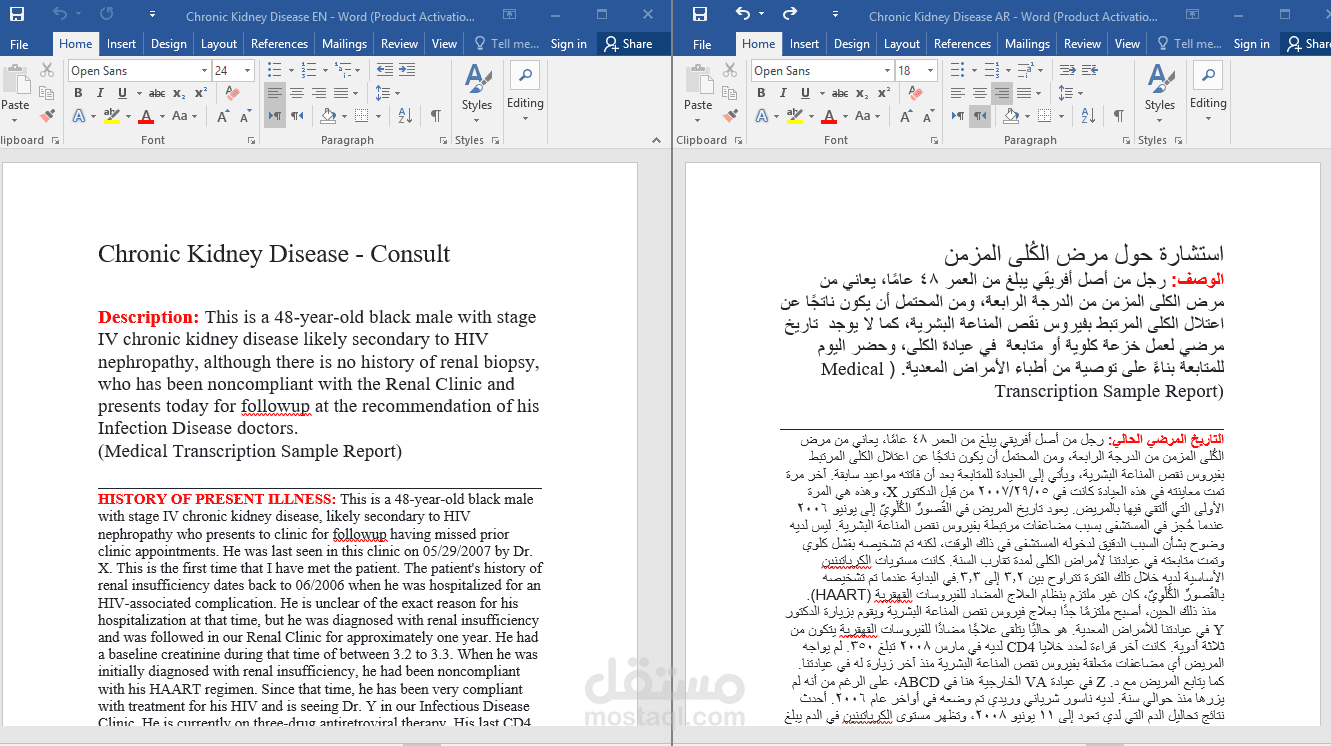This screenshot has width=1331, height=746.
Task: Apply red font color in EN window
Action: coord(146,116)
